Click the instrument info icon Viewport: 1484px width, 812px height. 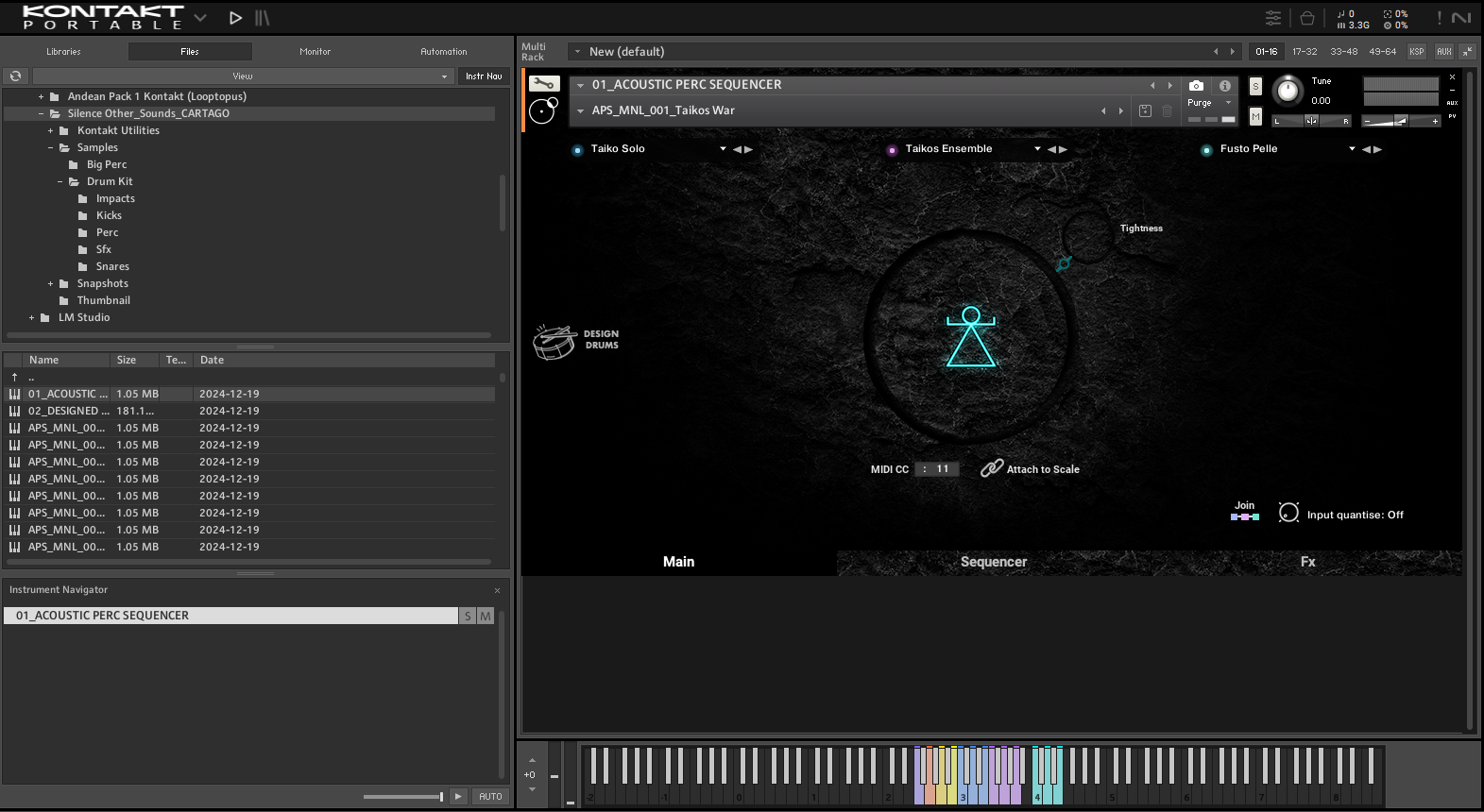(x=1225, y=85)
